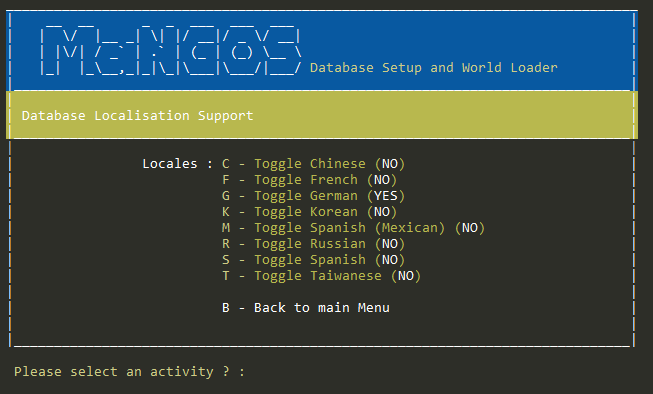The width and height of the screenshot is (653, 394).
Task: Click the NO status beside Russian
Action: (390, 244)
